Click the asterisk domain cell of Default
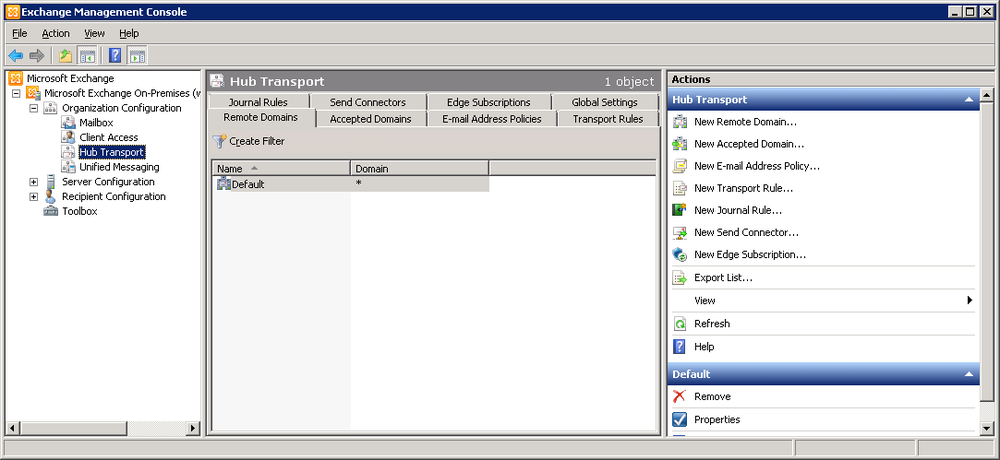1000x460 pixels. coord(420,184)
